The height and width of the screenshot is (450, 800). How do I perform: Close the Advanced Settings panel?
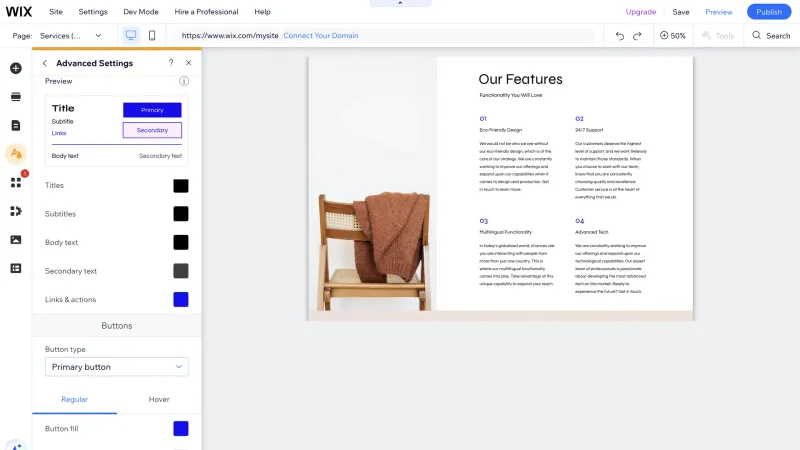click(189, 63)
